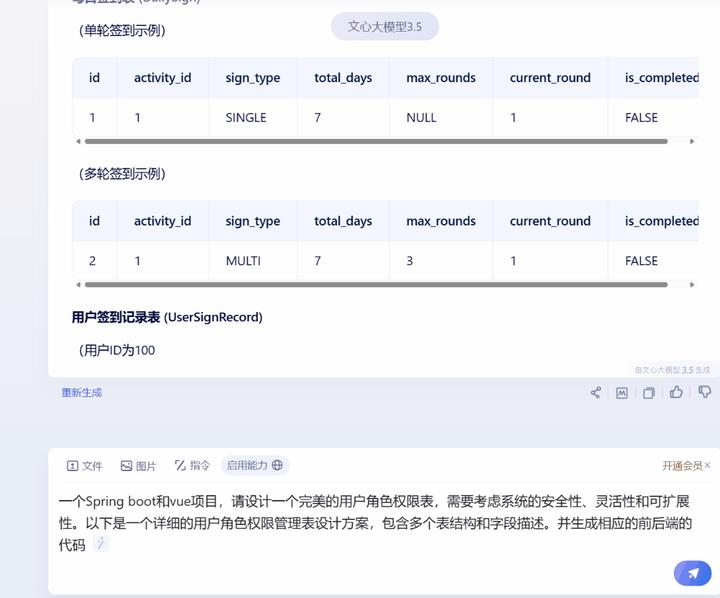Click the first table's right scroll arrow

tap(692, 141)
